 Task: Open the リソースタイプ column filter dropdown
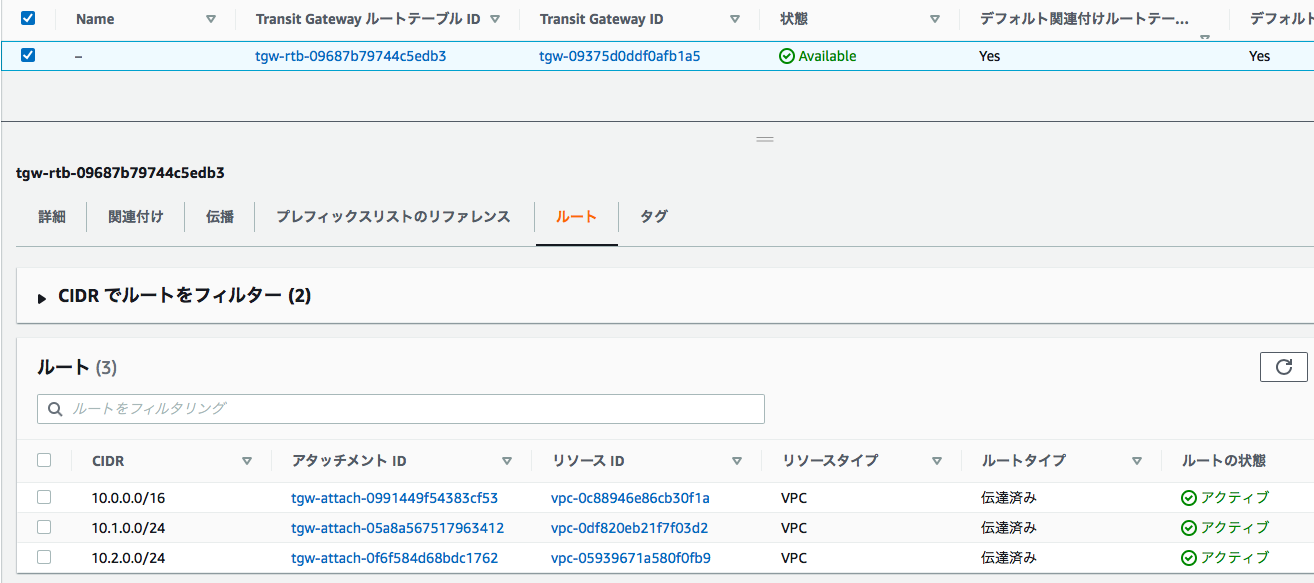(937, 460)
